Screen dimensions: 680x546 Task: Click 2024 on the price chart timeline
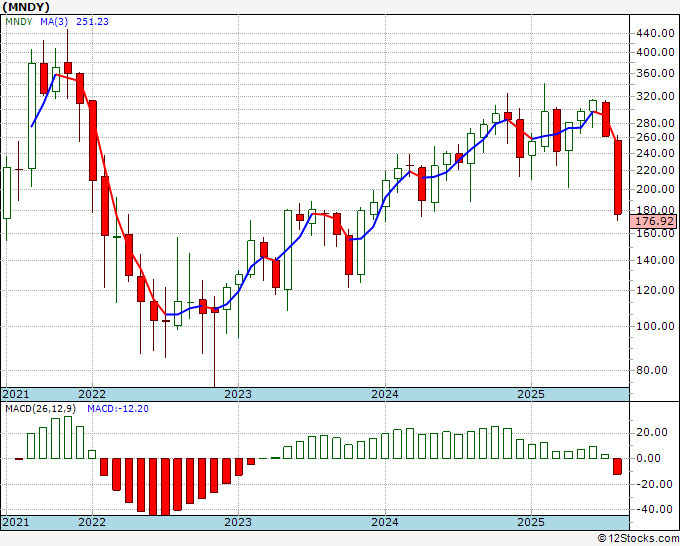point(385,394)
